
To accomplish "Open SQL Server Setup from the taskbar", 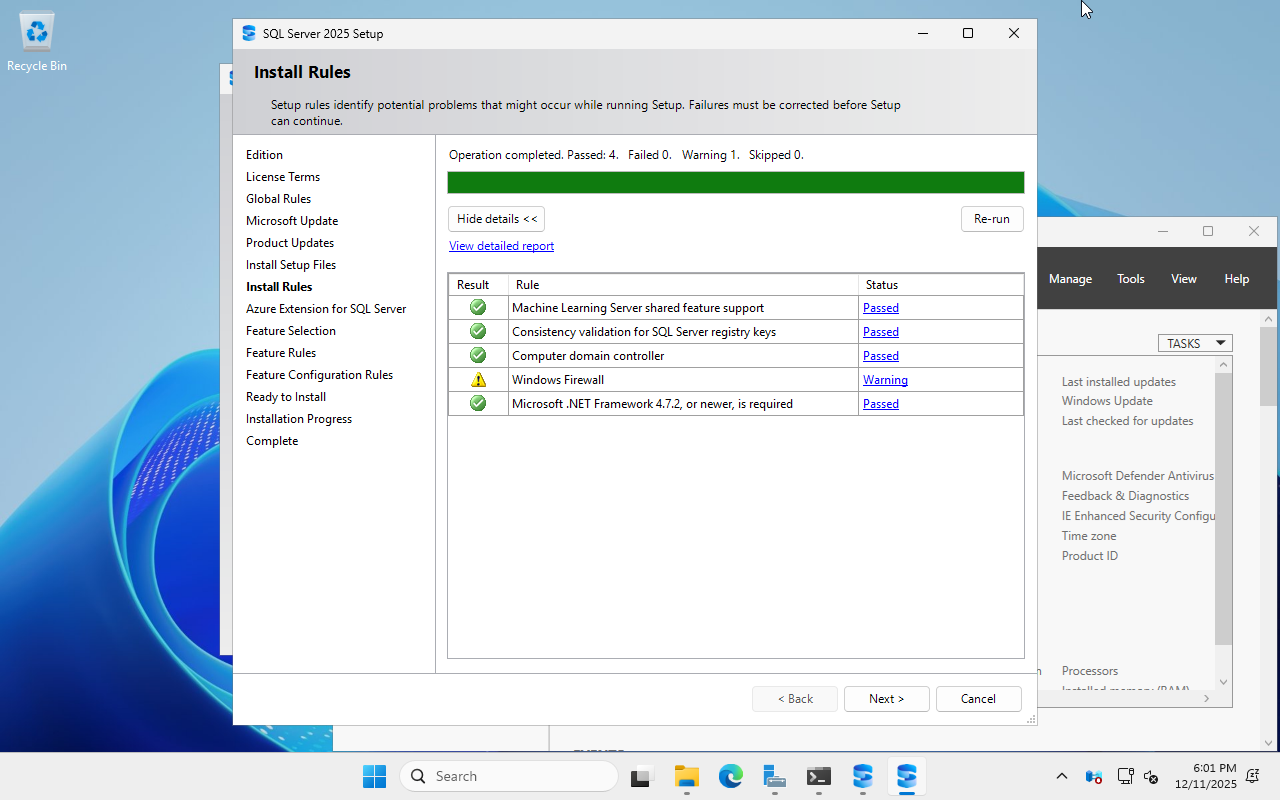I will click(906, 776).
